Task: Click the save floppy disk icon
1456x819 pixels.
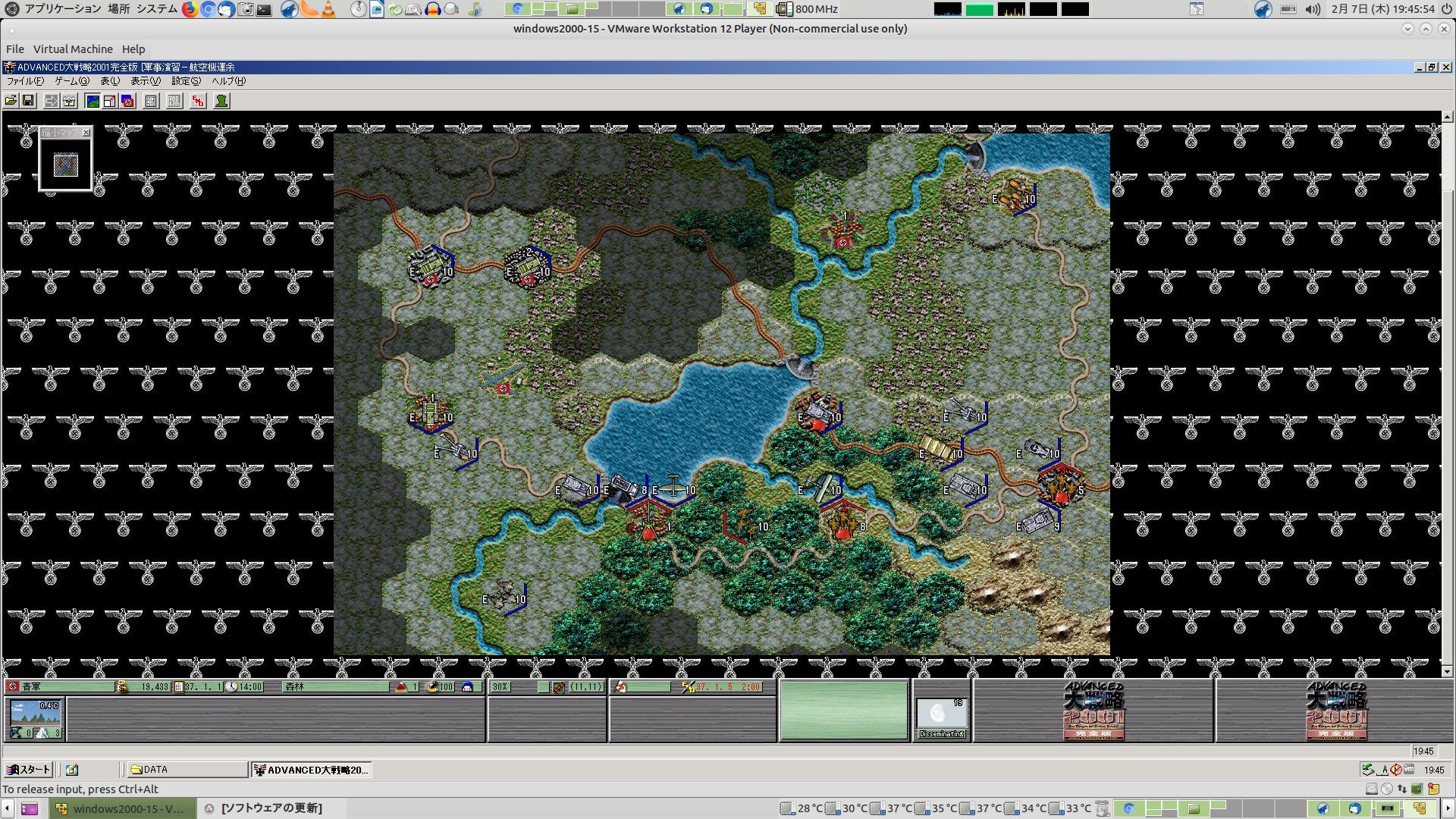Action: [28, 101]
